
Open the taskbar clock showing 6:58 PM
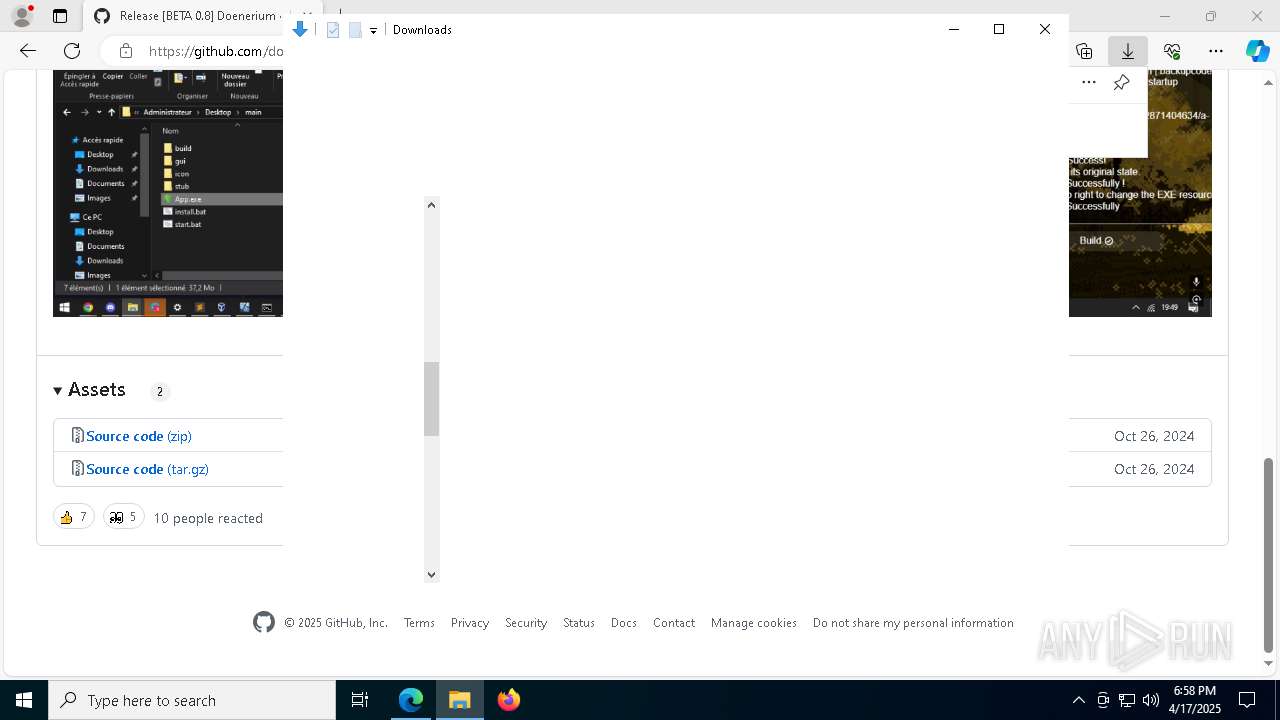[x=1195, y=700]
